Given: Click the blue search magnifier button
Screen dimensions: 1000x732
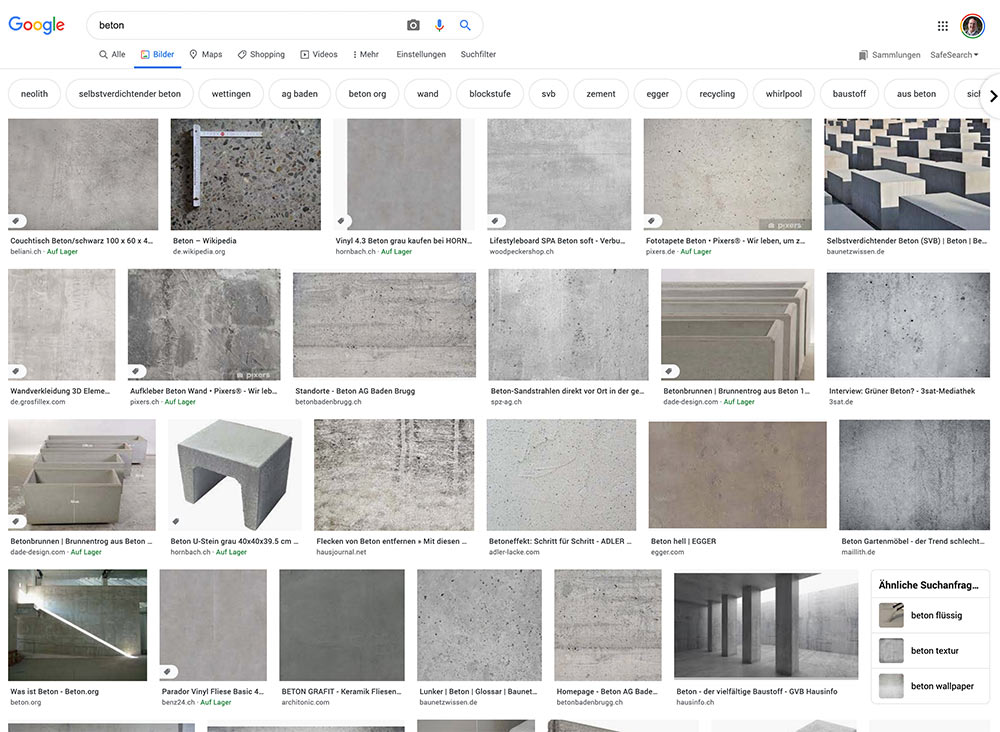Looking at the screenshot, I should [465, 25].
